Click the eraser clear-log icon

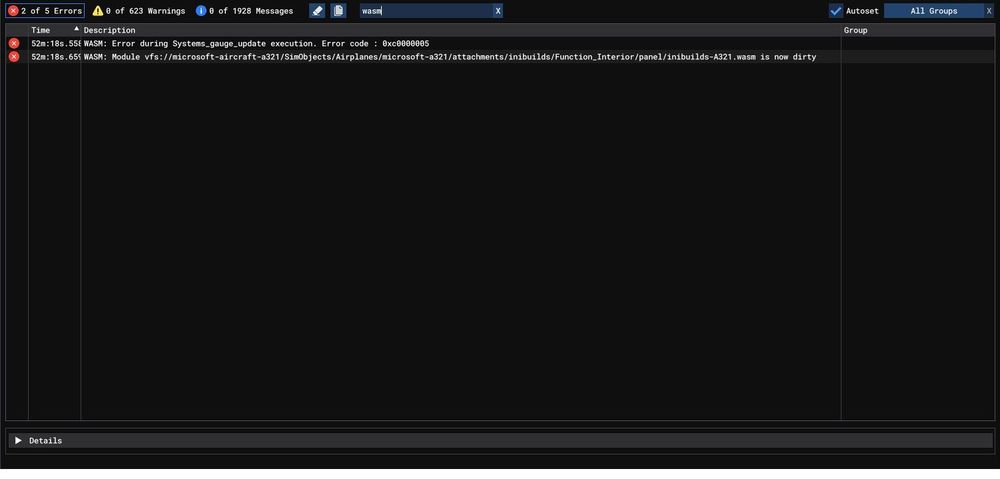tap(317, 11)
